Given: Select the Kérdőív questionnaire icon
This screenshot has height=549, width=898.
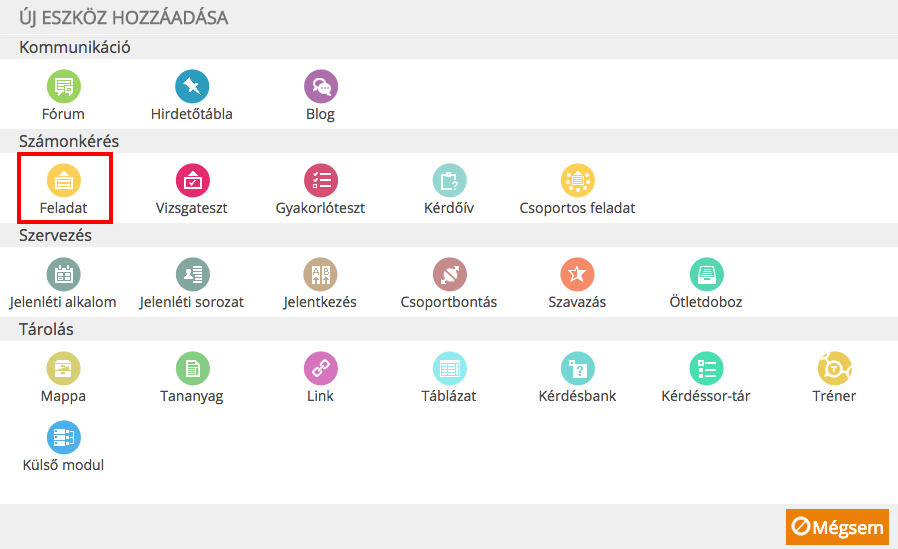Looking at the screenshot, I should click(x=450, y=180).
